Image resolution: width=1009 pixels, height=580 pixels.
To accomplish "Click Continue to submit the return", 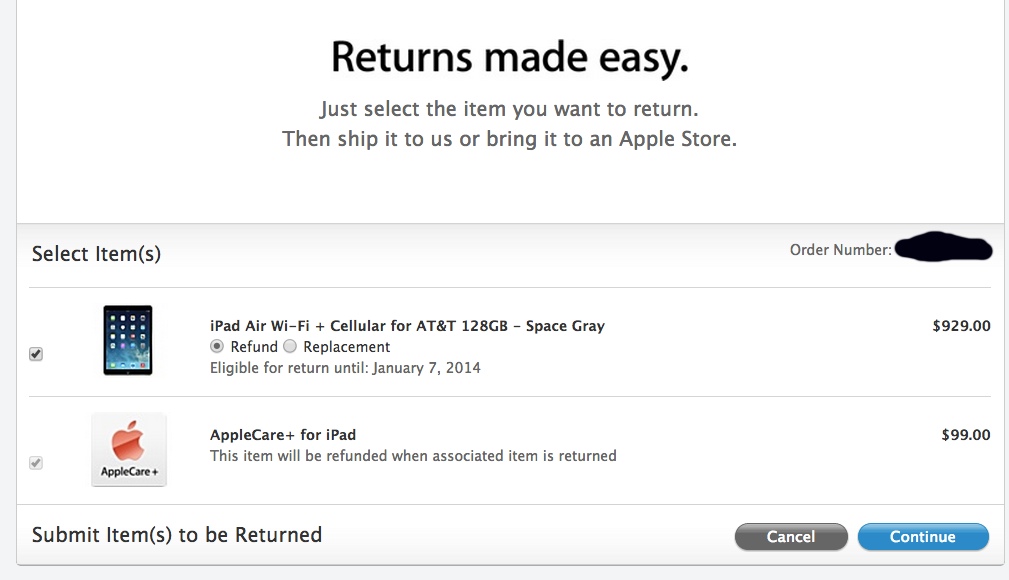I will [923, 537].
